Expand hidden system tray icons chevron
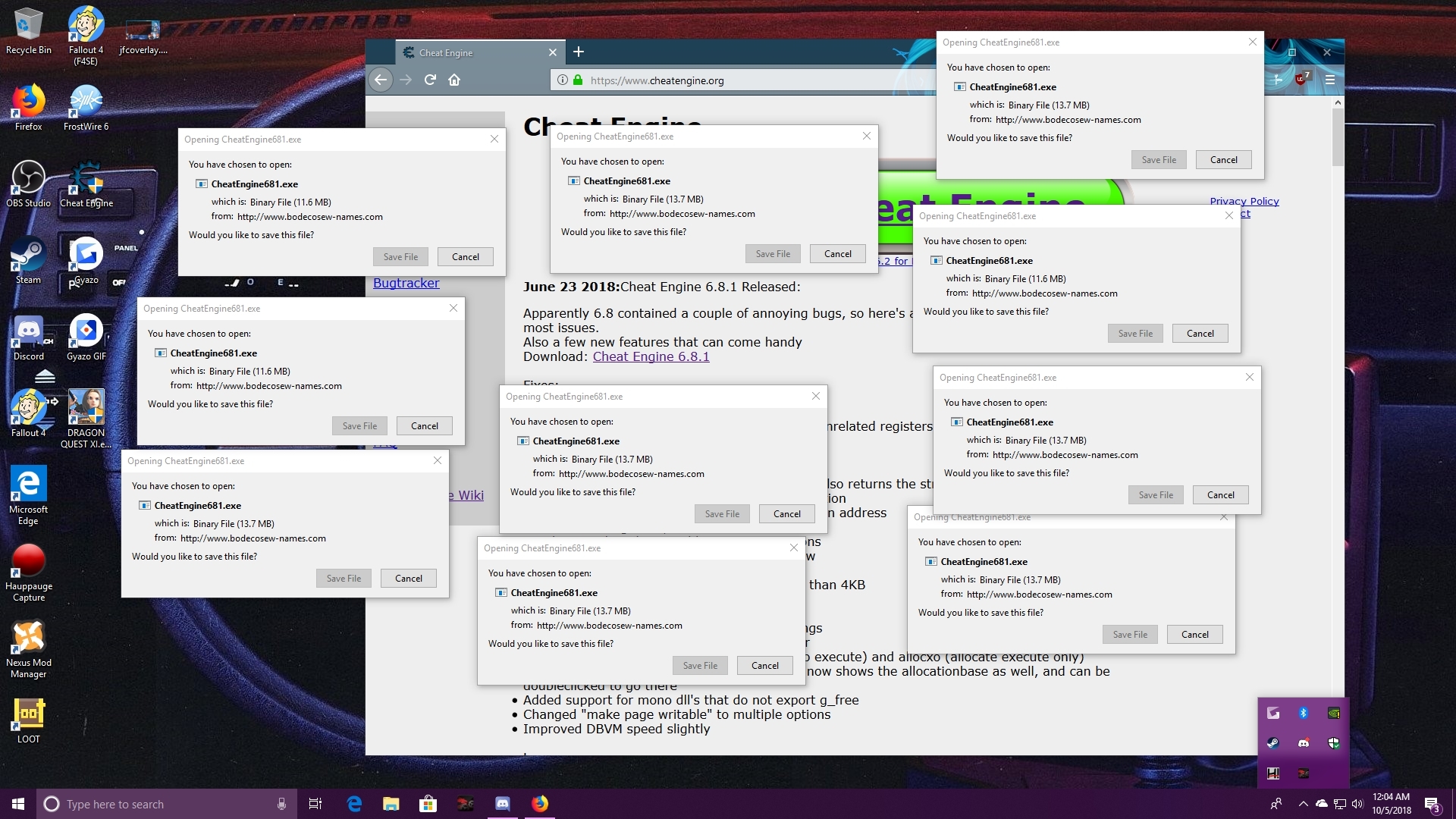The image size is (1456, 819). [x=1303, y=804]
